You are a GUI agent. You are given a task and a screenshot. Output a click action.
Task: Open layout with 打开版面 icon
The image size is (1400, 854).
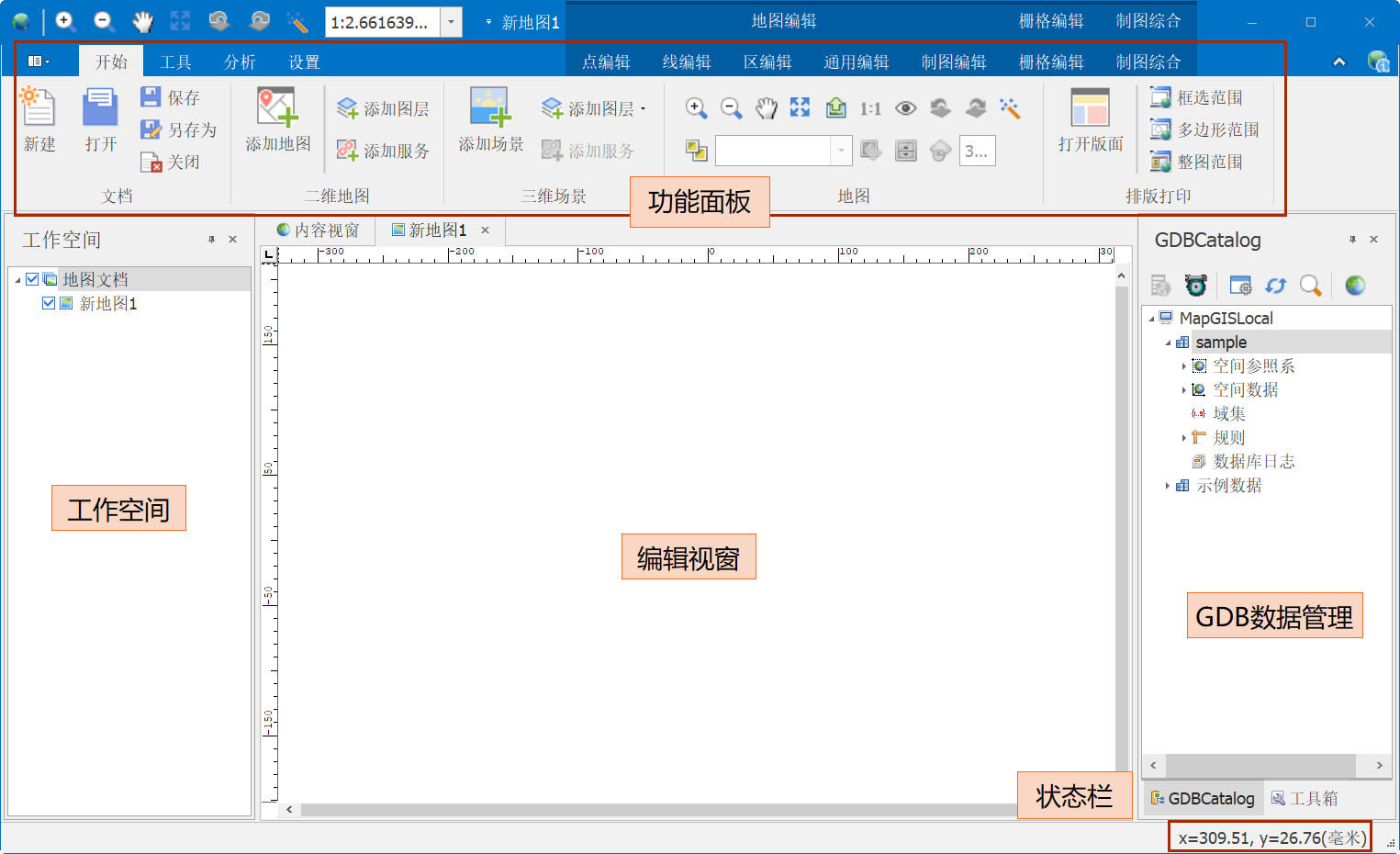click(1090, 108)
